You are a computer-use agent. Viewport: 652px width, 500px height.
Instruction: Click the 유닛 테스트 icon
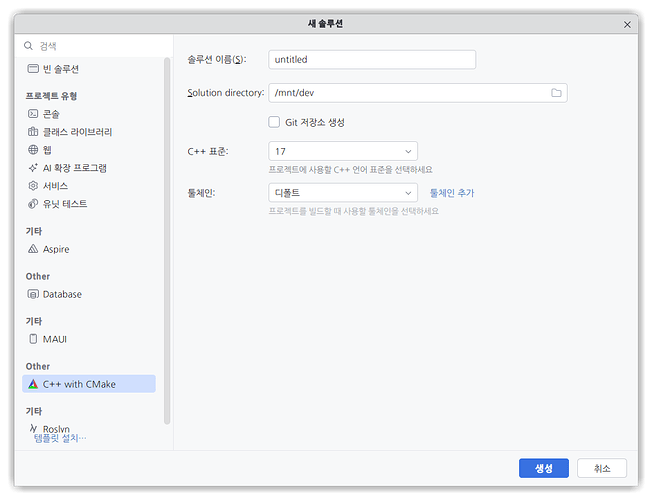33,203
